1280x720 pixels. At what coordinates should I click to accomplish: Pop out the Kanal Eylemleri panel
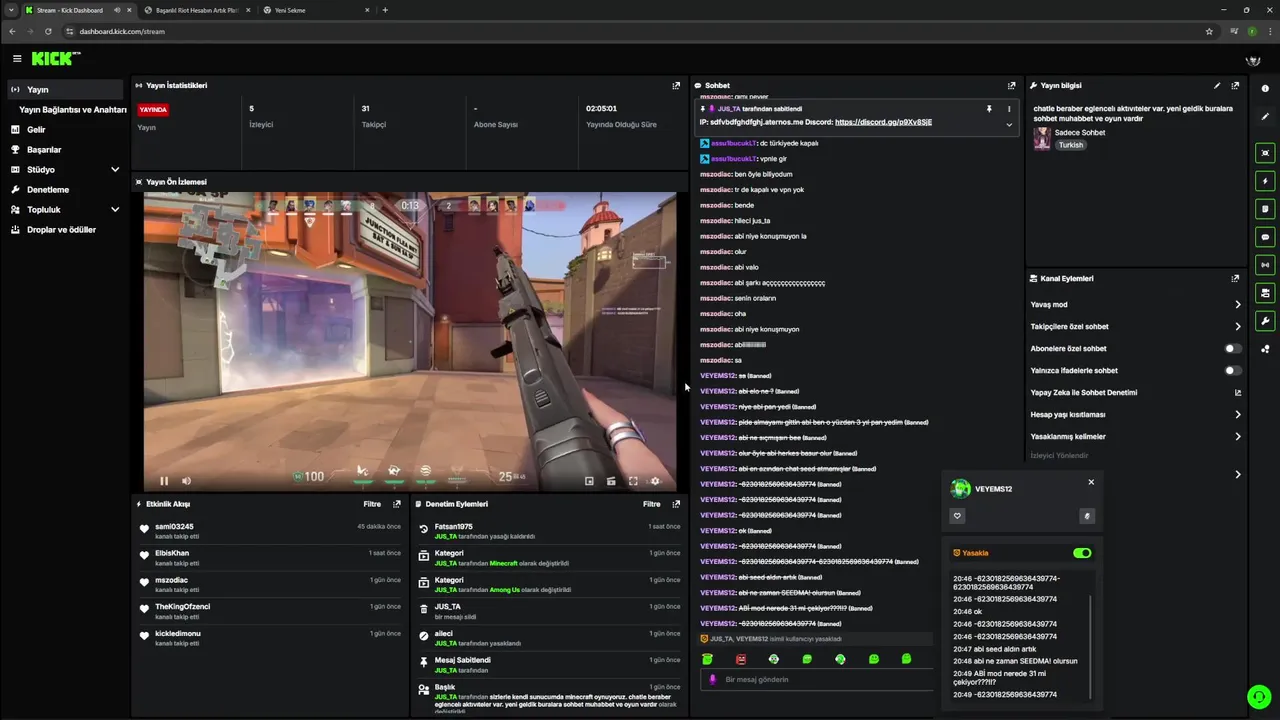point(1235,278)
